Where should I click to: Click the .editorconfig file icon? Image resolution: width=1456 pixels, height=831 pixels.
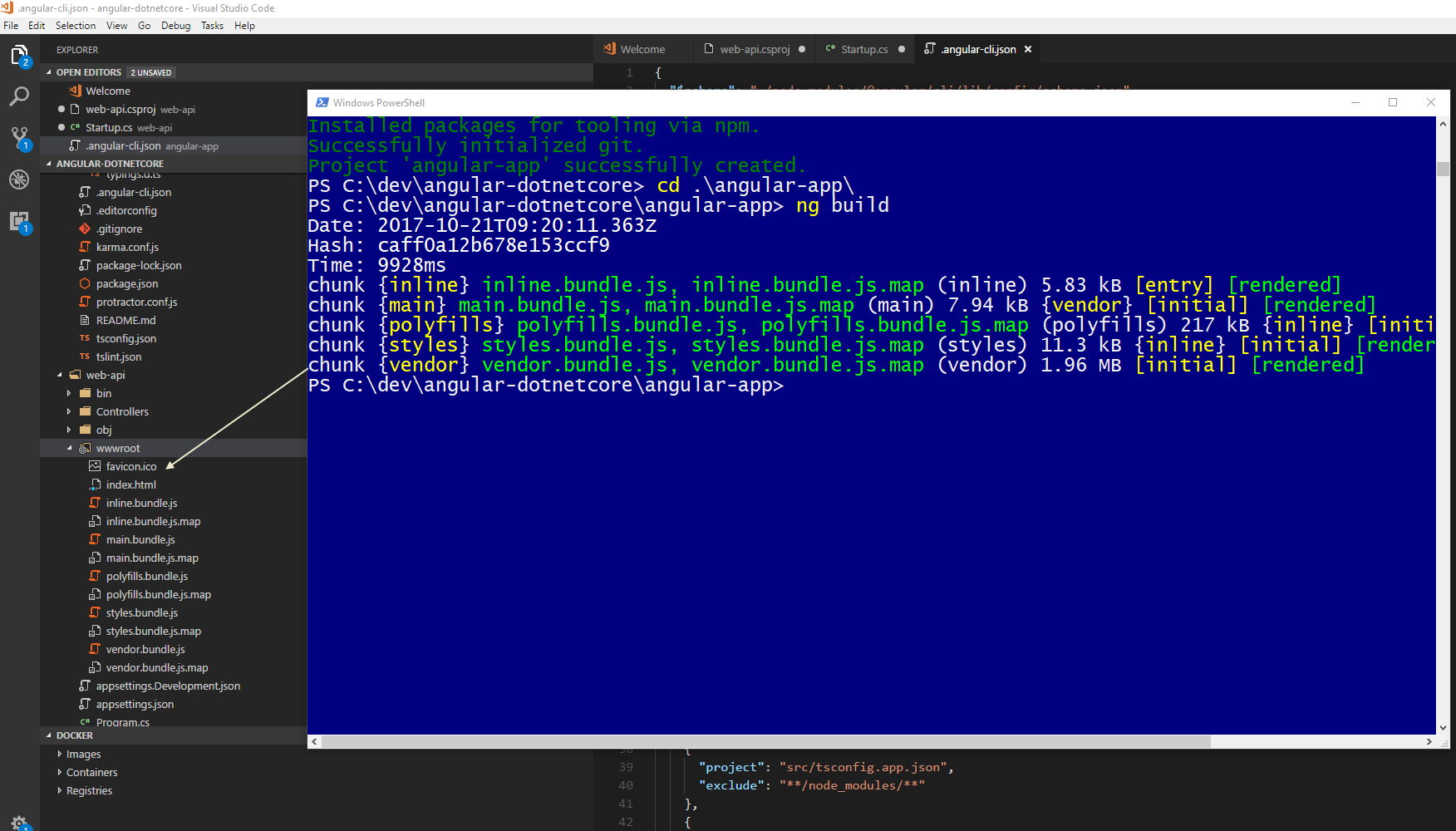pyautogui.click(x=85, y=210)
